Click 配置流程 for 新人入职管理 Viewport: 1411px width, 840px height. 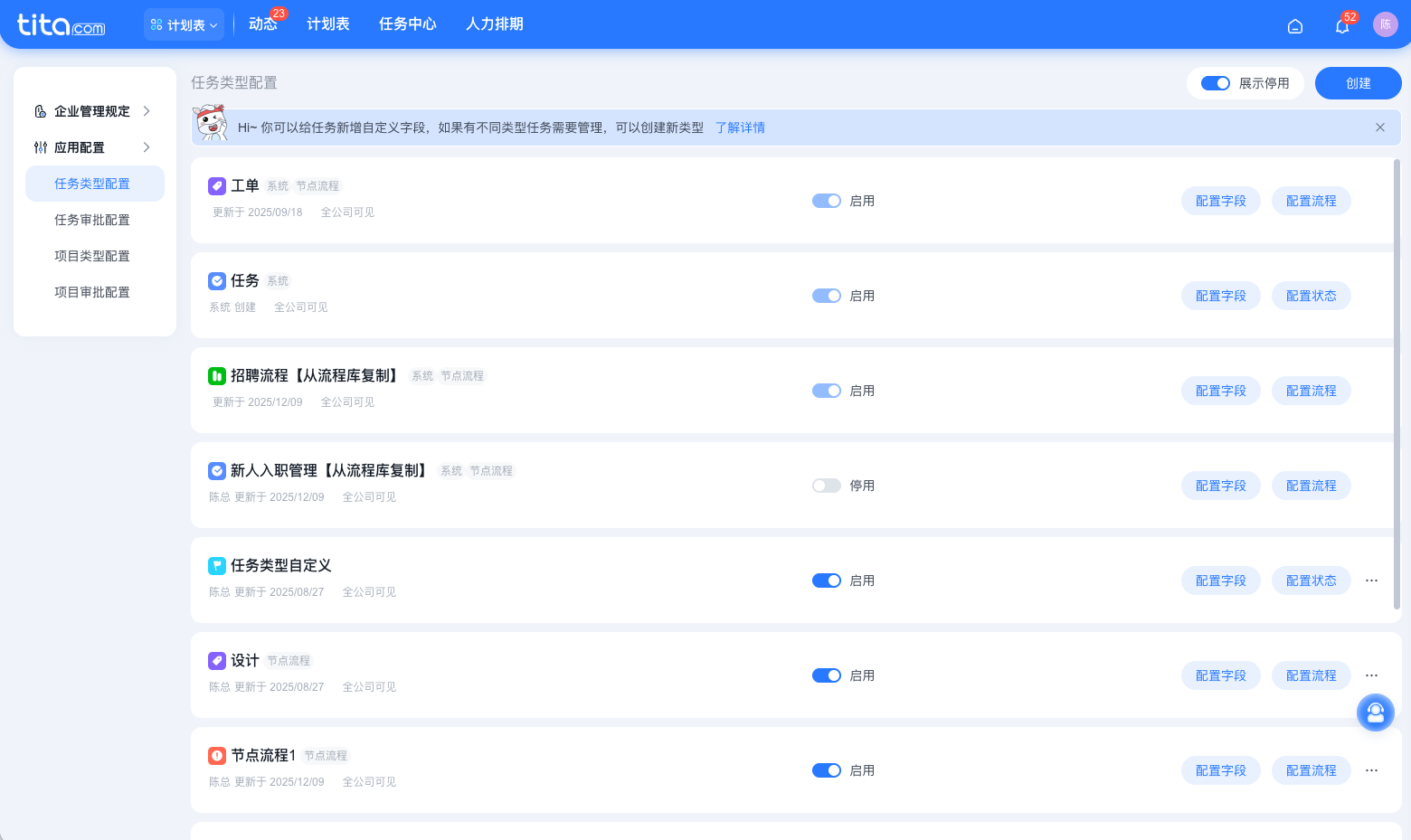[1312, 486]
